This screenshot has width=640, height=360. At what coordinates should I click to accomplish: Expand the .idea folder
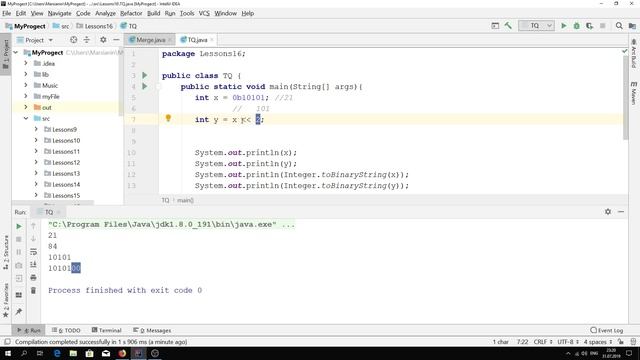click(26, 63)
